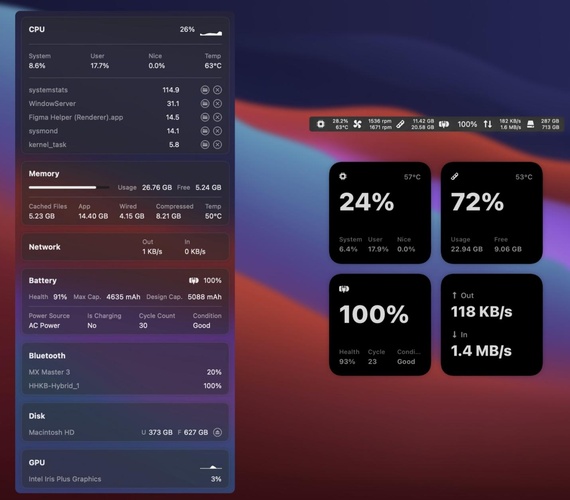Select the Disk section heading
Image resolution: width=570 pixels, height=500 pixels.
click(37, 416)
